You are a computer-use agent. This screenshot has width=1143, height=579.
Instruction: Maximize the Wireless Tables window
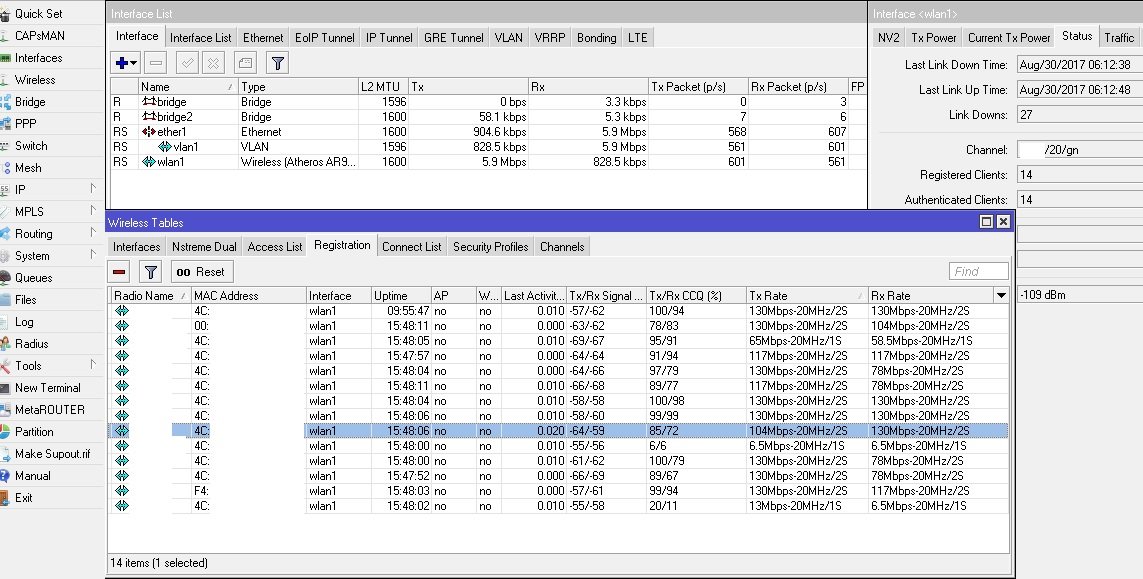tap(986, 222)
